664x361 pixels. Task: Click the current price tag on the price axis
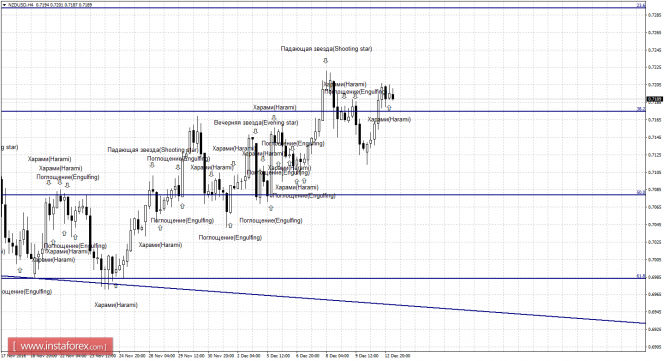pyautogui.click(x=654, y=99)
